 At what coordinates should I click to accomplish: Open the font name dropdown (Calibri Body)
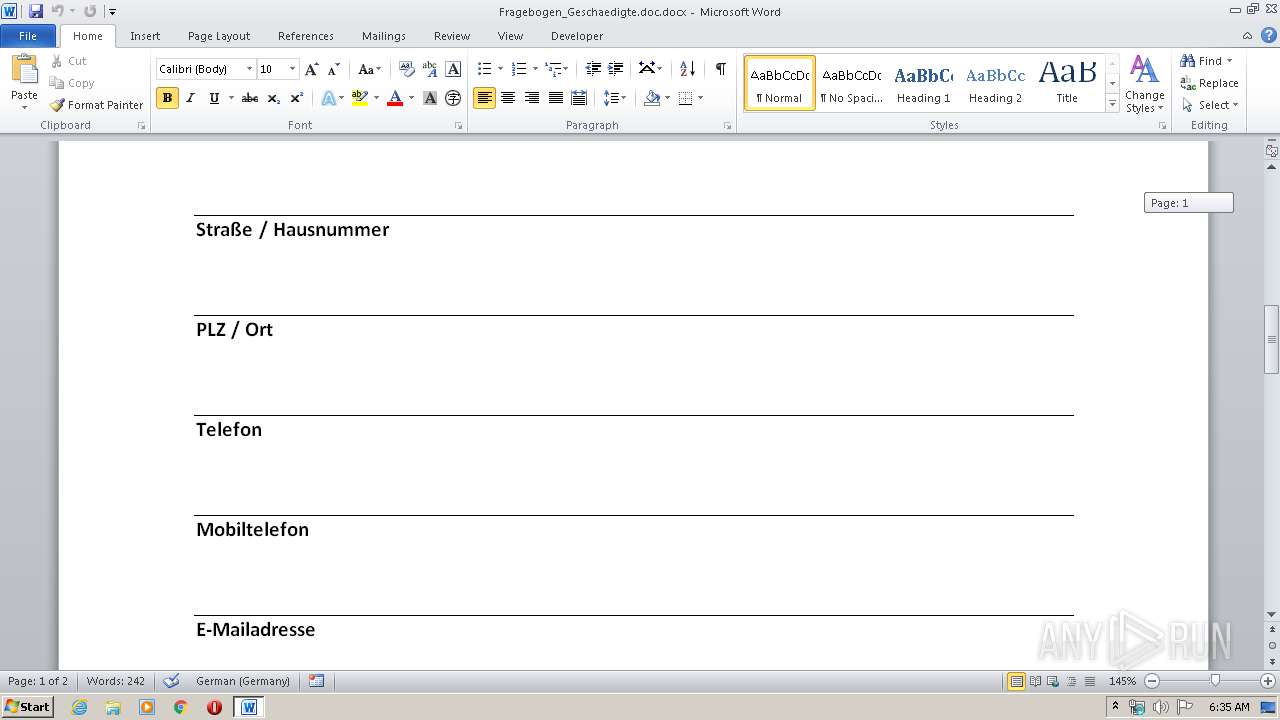[x=249, y=69]
